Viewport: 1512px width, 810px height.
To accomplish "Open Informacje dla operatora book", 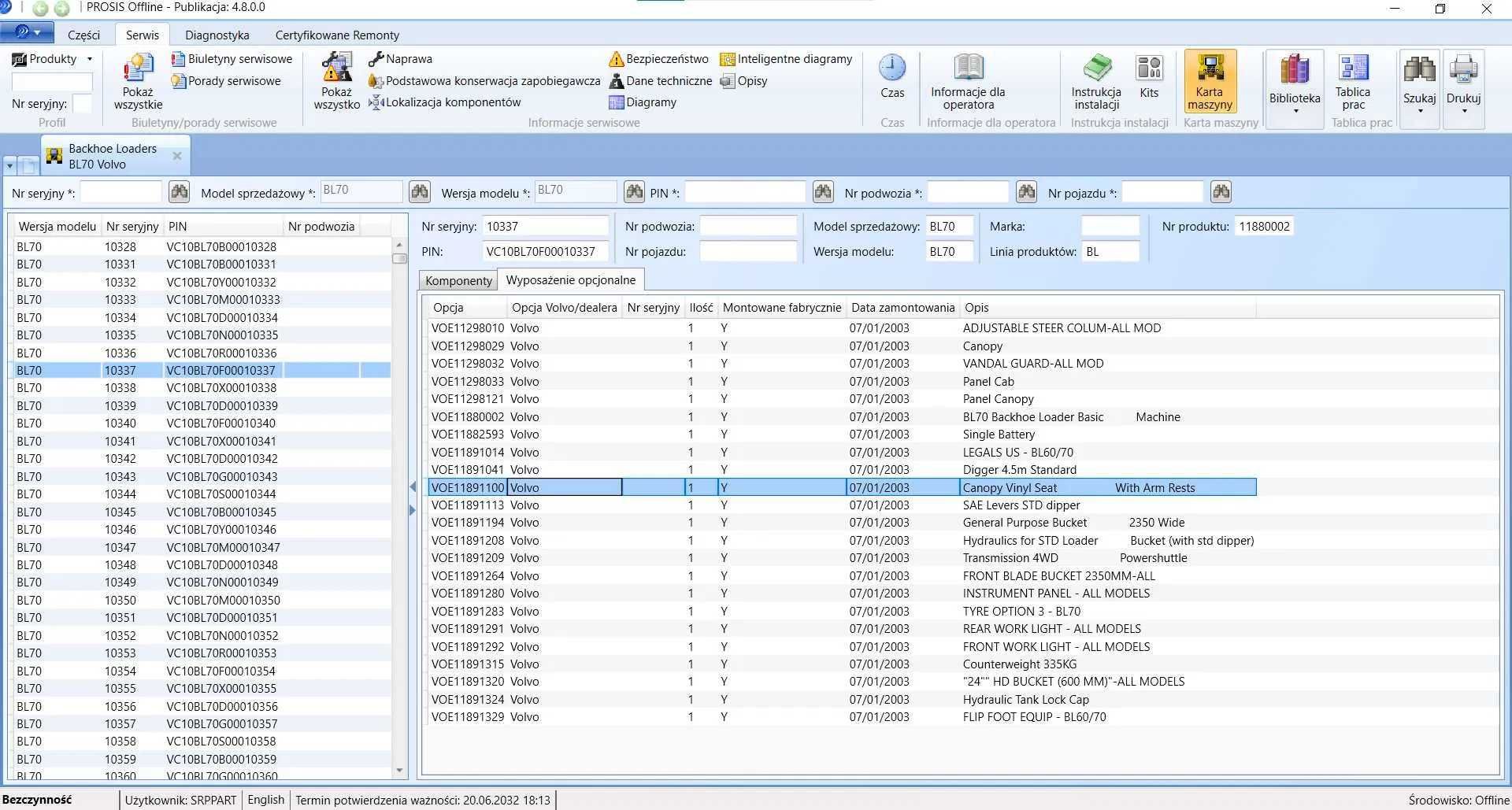I will point(968,81).
